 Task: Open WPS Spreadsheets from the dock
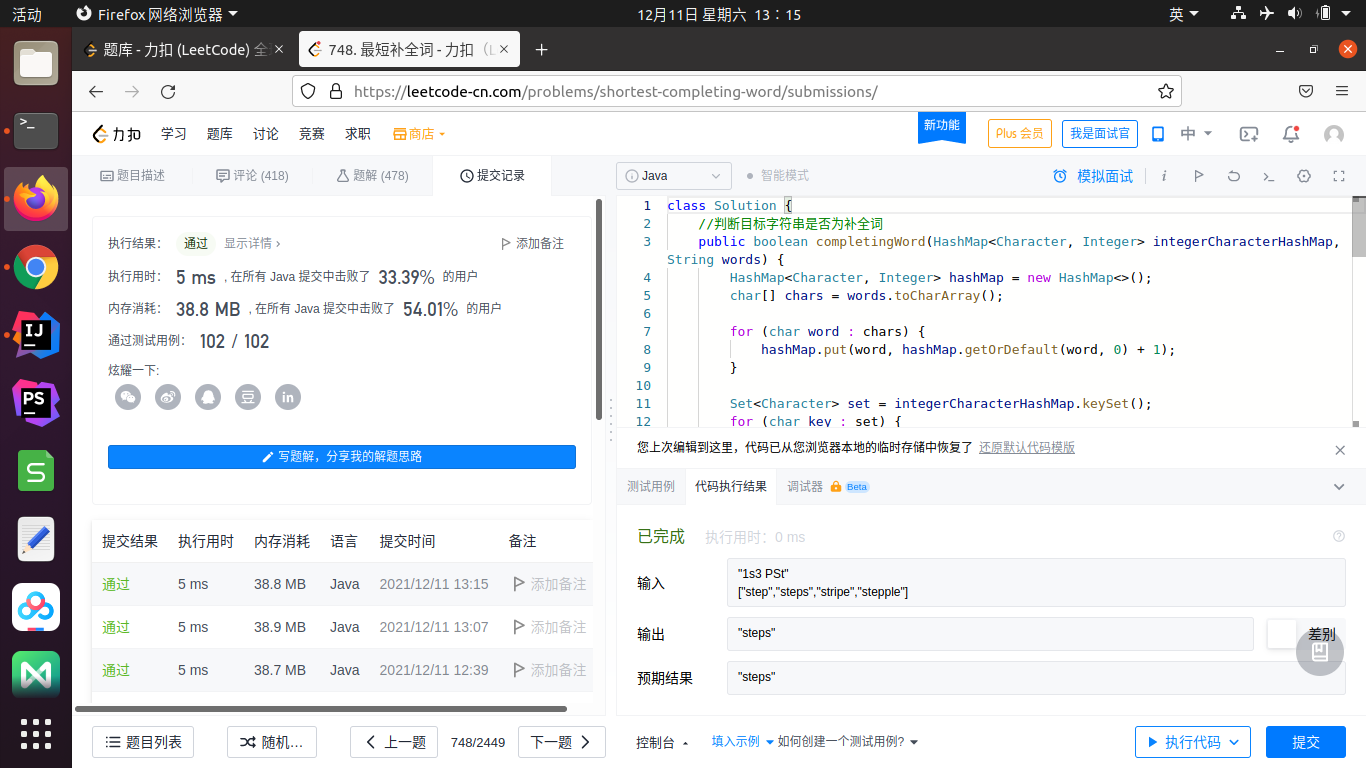36,471
